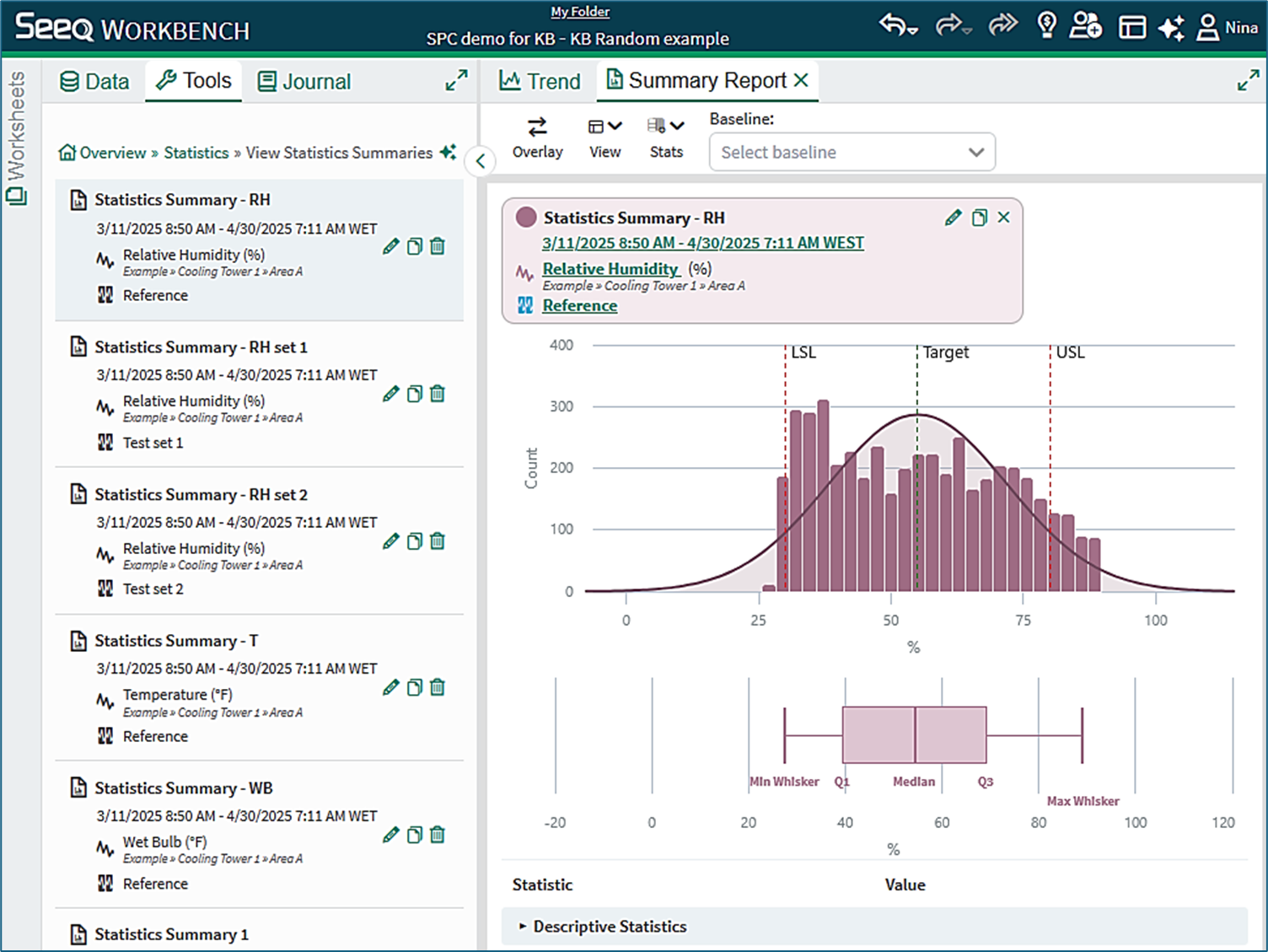Click the box plot median box
This screenshot has width=1268, height=952.
[915, 735]
